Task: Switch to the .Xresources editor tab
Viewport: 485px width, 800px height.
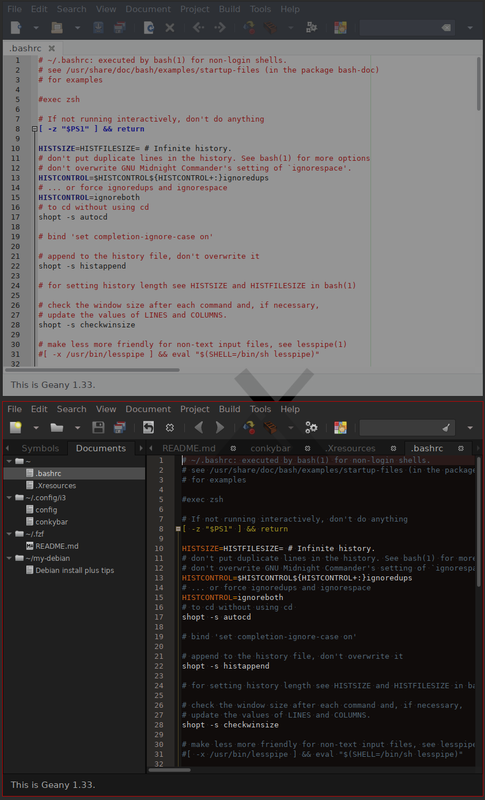Action: point(350,448)
